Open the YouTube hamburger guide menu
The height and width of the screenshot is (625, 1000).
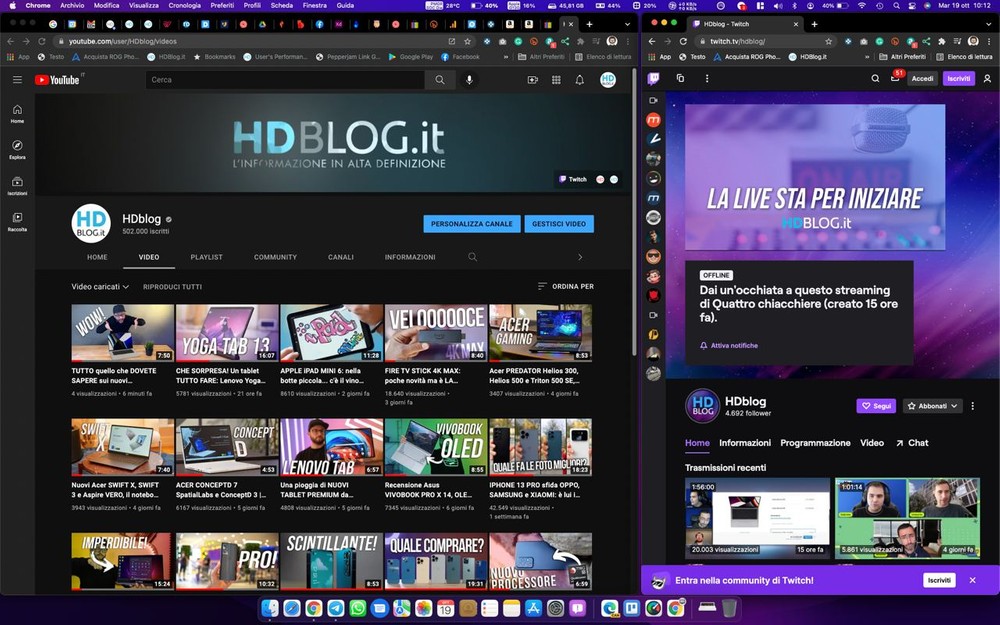[x=17, y=80]
